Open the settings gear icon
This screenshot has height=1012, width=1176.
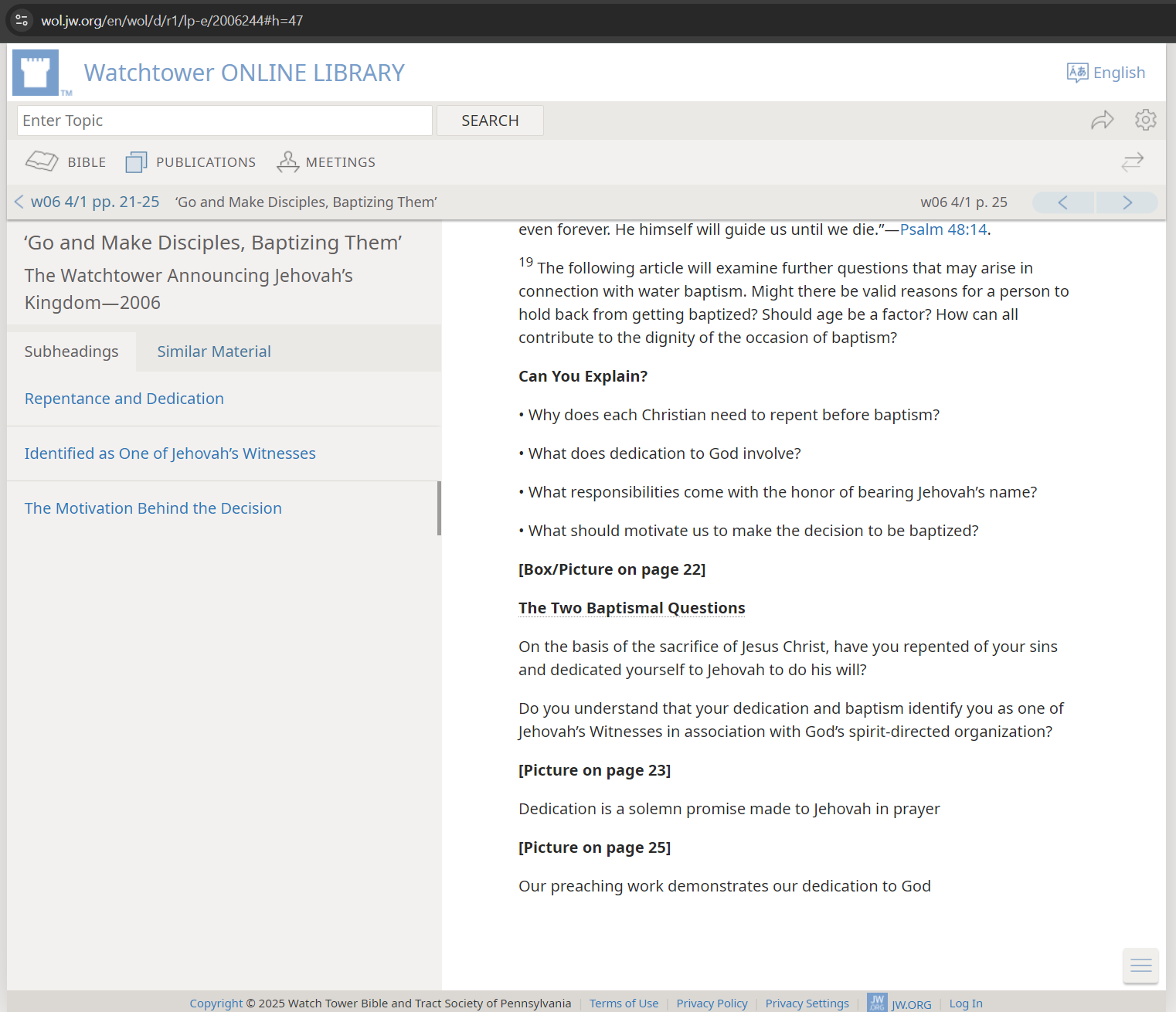pos(1145,121)
